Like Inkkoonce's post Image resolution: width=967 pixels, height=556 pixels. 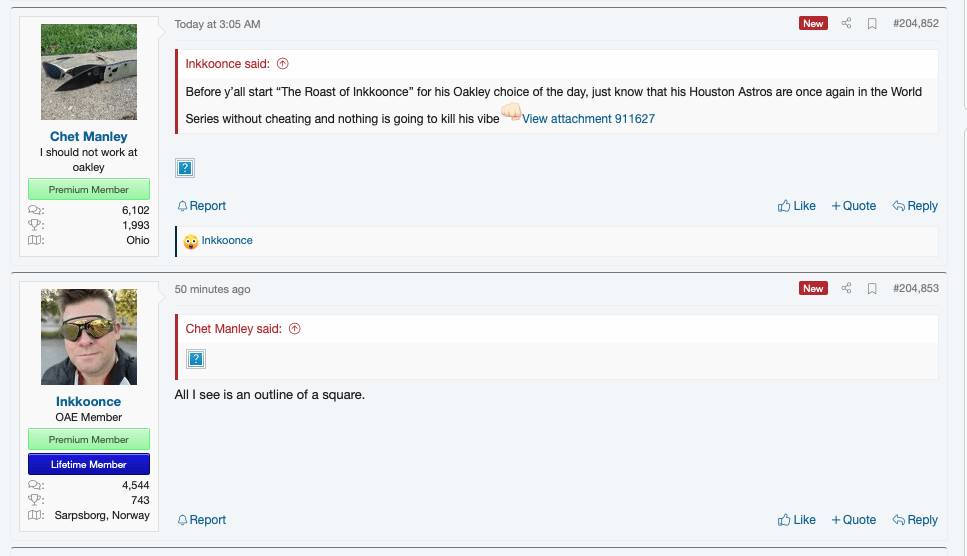[x=797, y=520]
